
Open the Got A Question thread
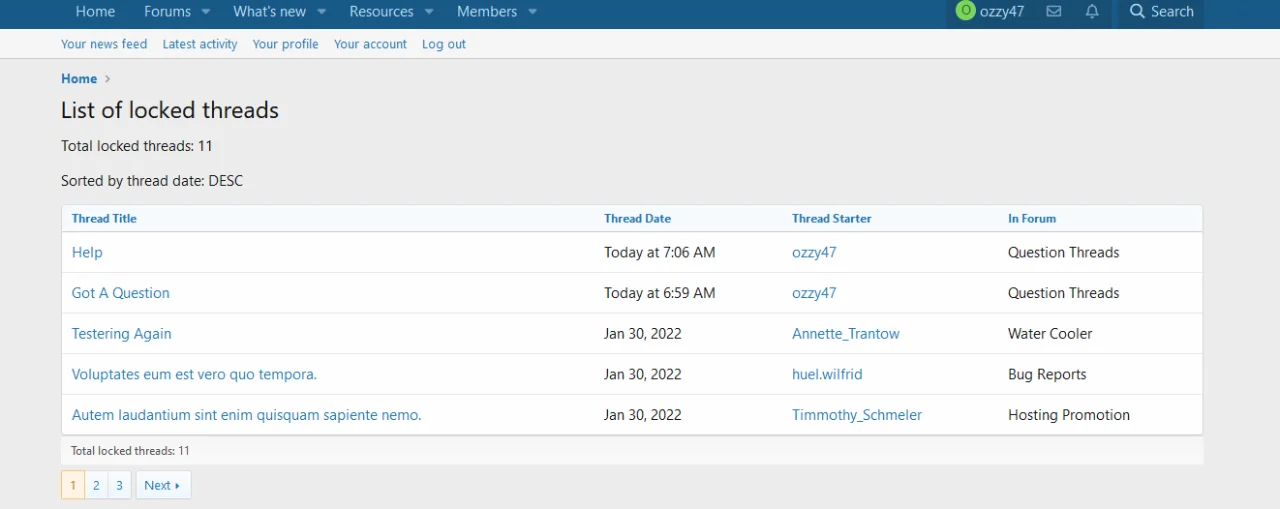[x=121, y=293]
